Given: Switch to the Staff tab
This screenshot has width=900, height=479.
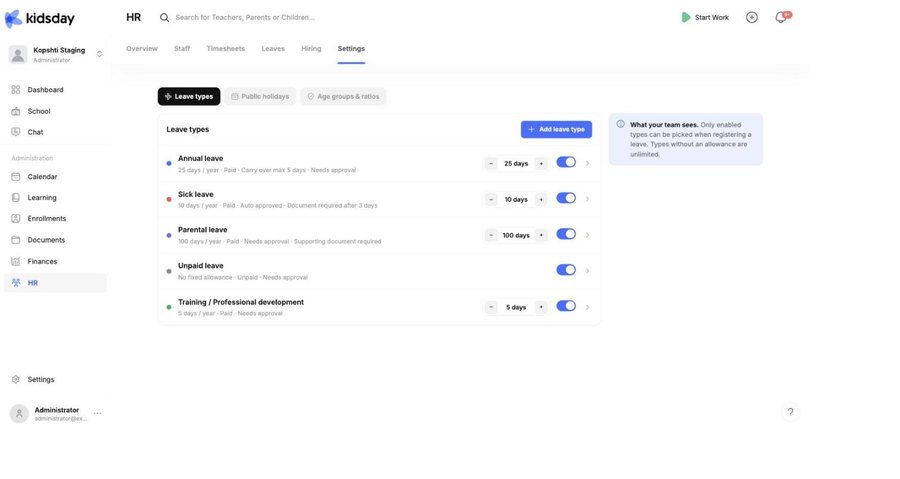Looking at the screenshot, I should 182,49.
